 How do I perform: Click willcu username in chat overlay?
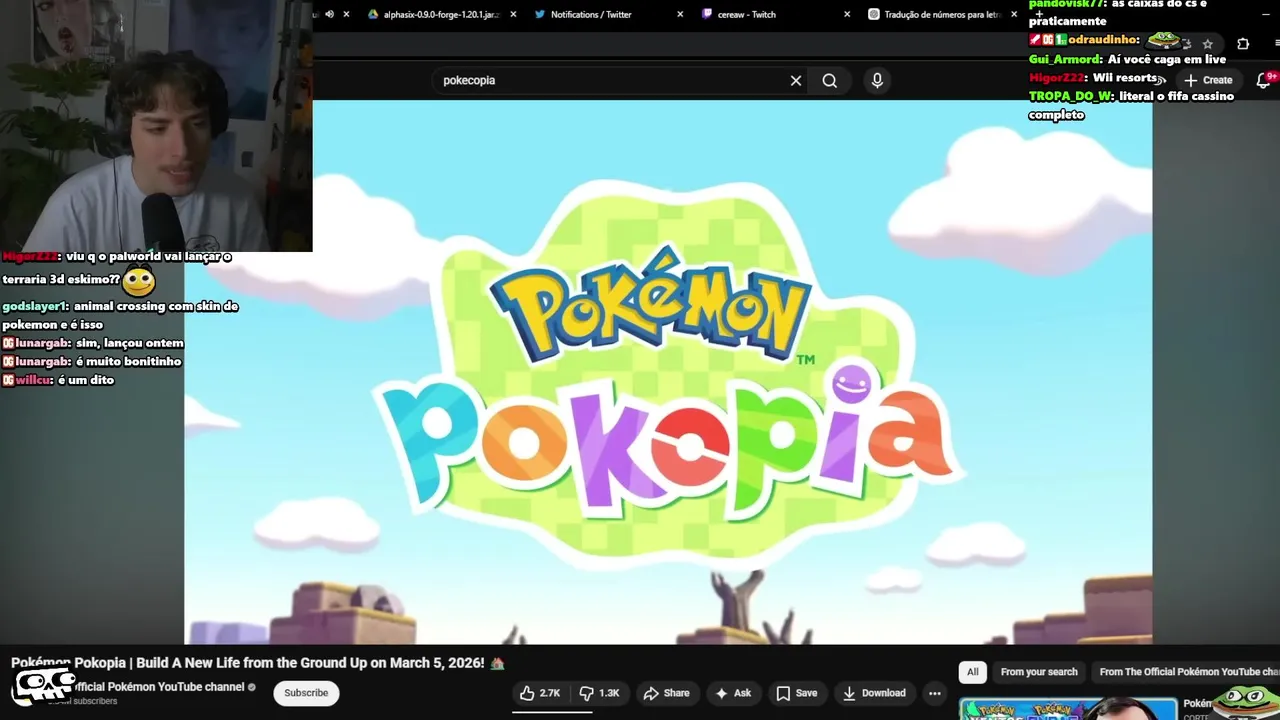click(33, 380)
